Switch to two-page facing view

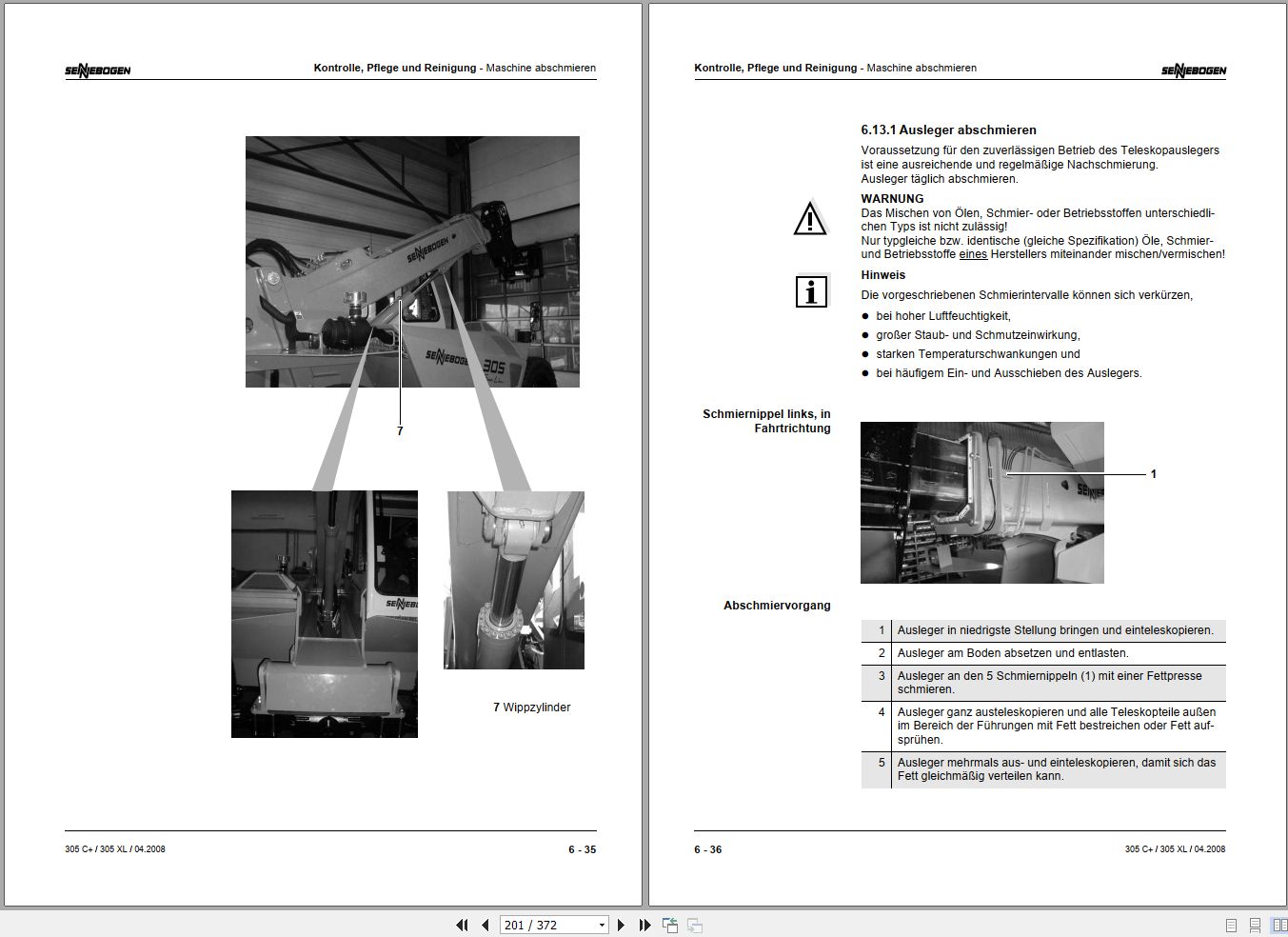[x=1279, y=925]
